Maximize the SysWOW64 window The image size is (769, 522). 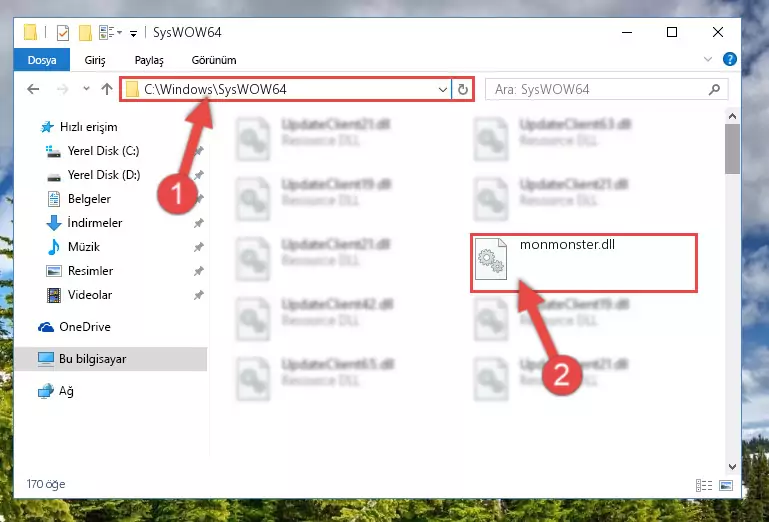coord(672,32)
